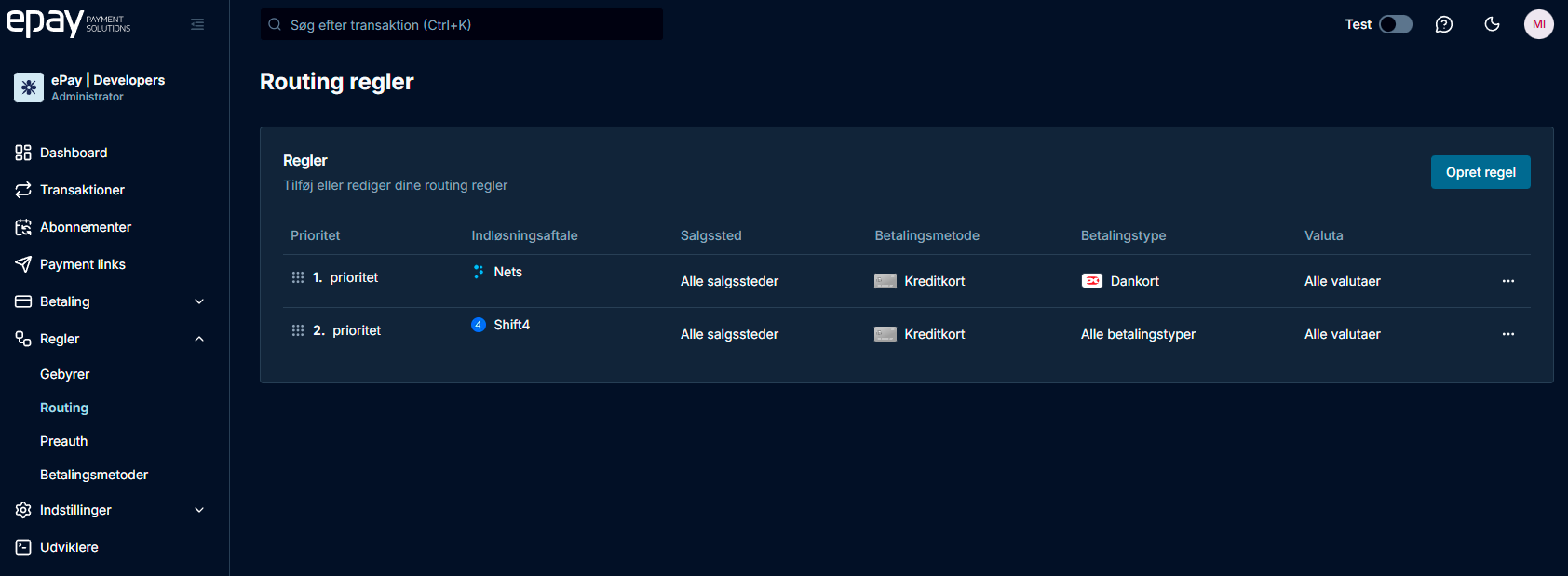Click the Indløsningsaftale column header

coord(524,235)
